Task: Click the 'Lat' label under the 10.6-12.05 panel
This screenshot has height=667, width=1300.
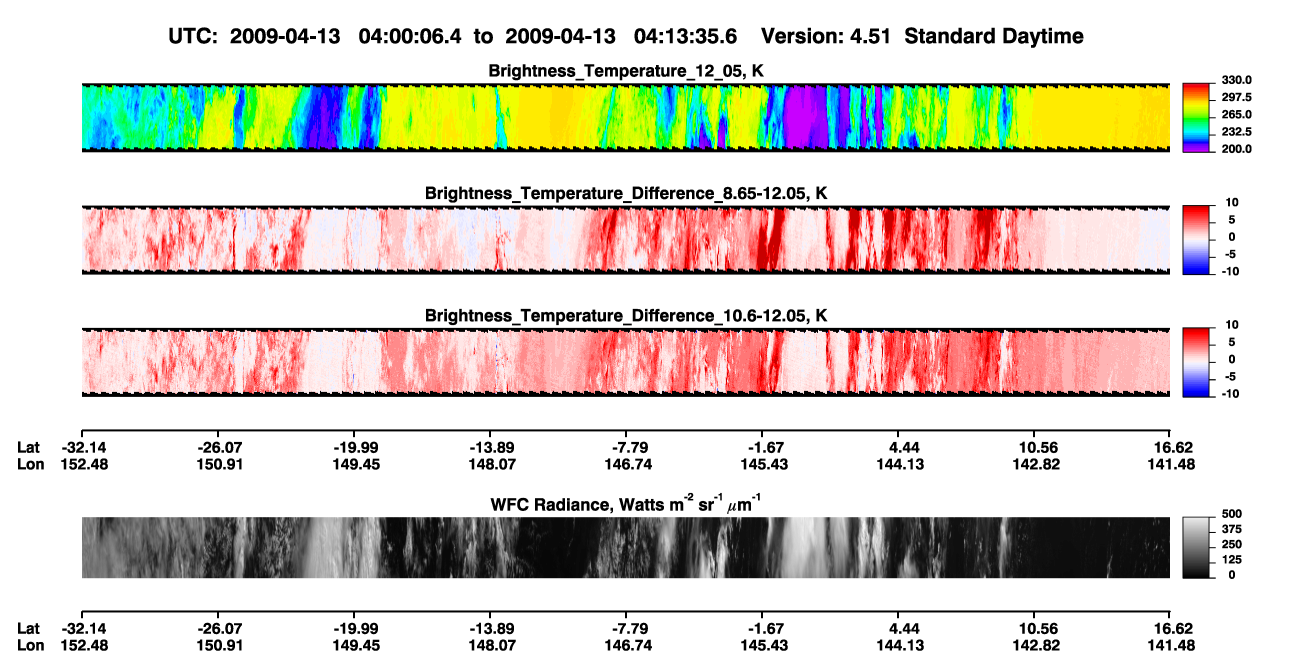Action: [29, 447]
